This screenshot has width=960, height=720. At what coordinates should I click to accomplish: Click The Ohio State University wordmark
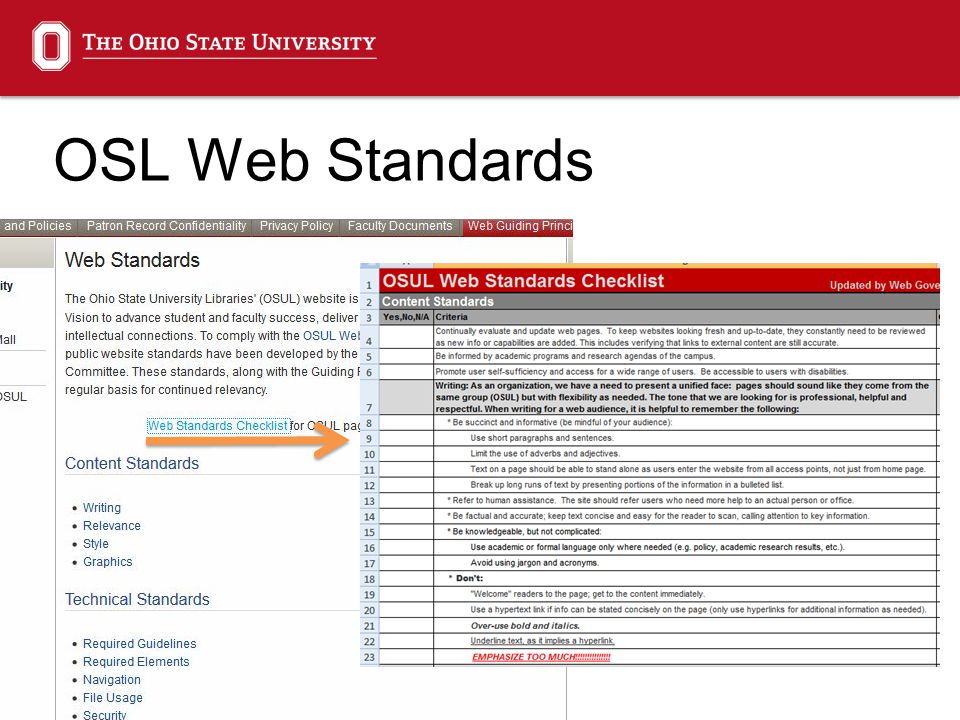click(229, 43)
